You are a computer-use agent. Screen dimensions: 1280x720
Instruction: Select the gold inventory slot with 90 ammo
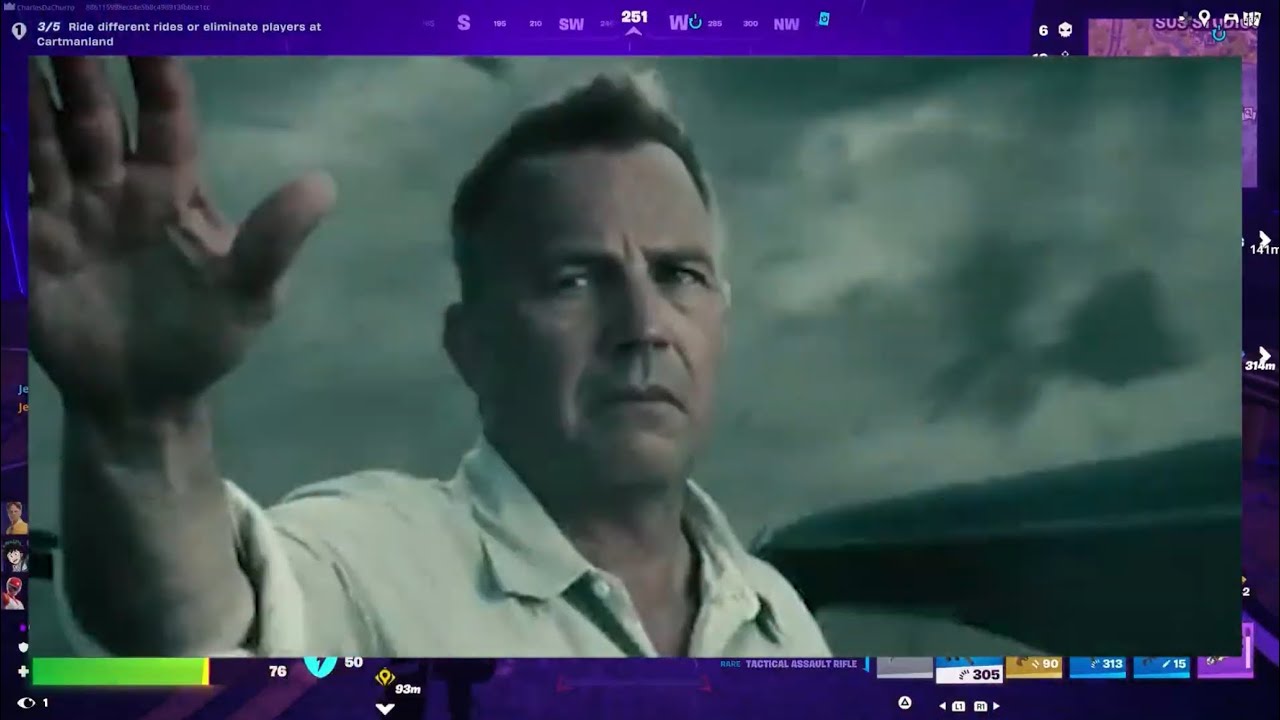tap(1034, 667)
